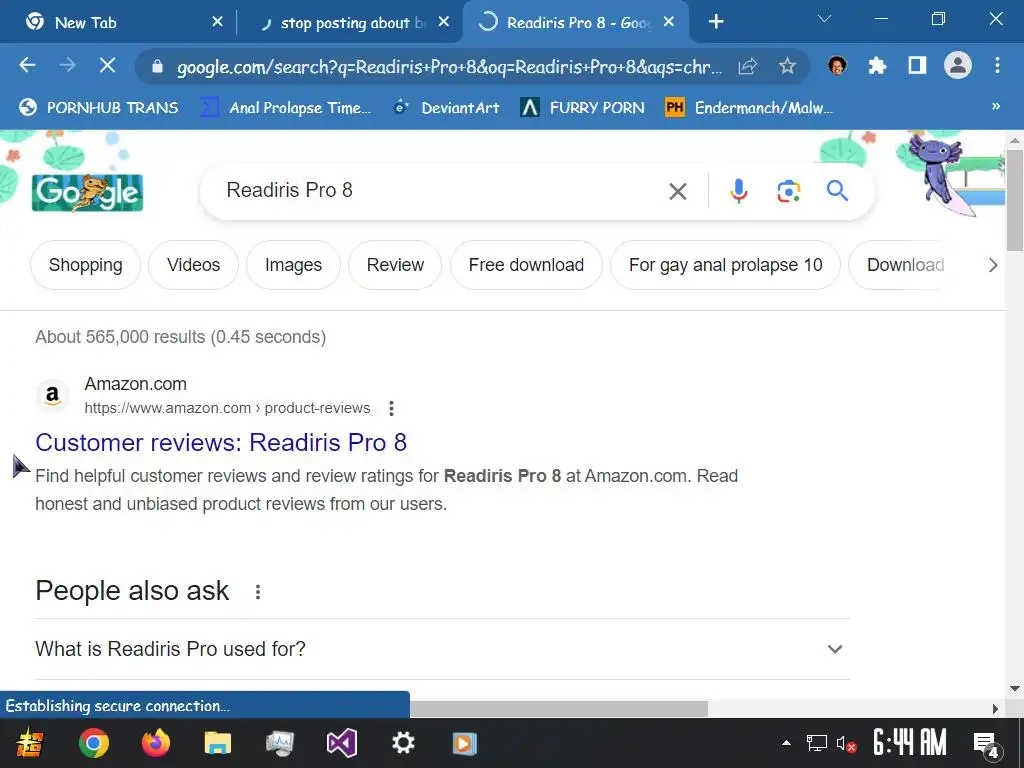This screenshot has width=1024, height=768.
Task: Click the forward navigation arrow
Action: 67,65
